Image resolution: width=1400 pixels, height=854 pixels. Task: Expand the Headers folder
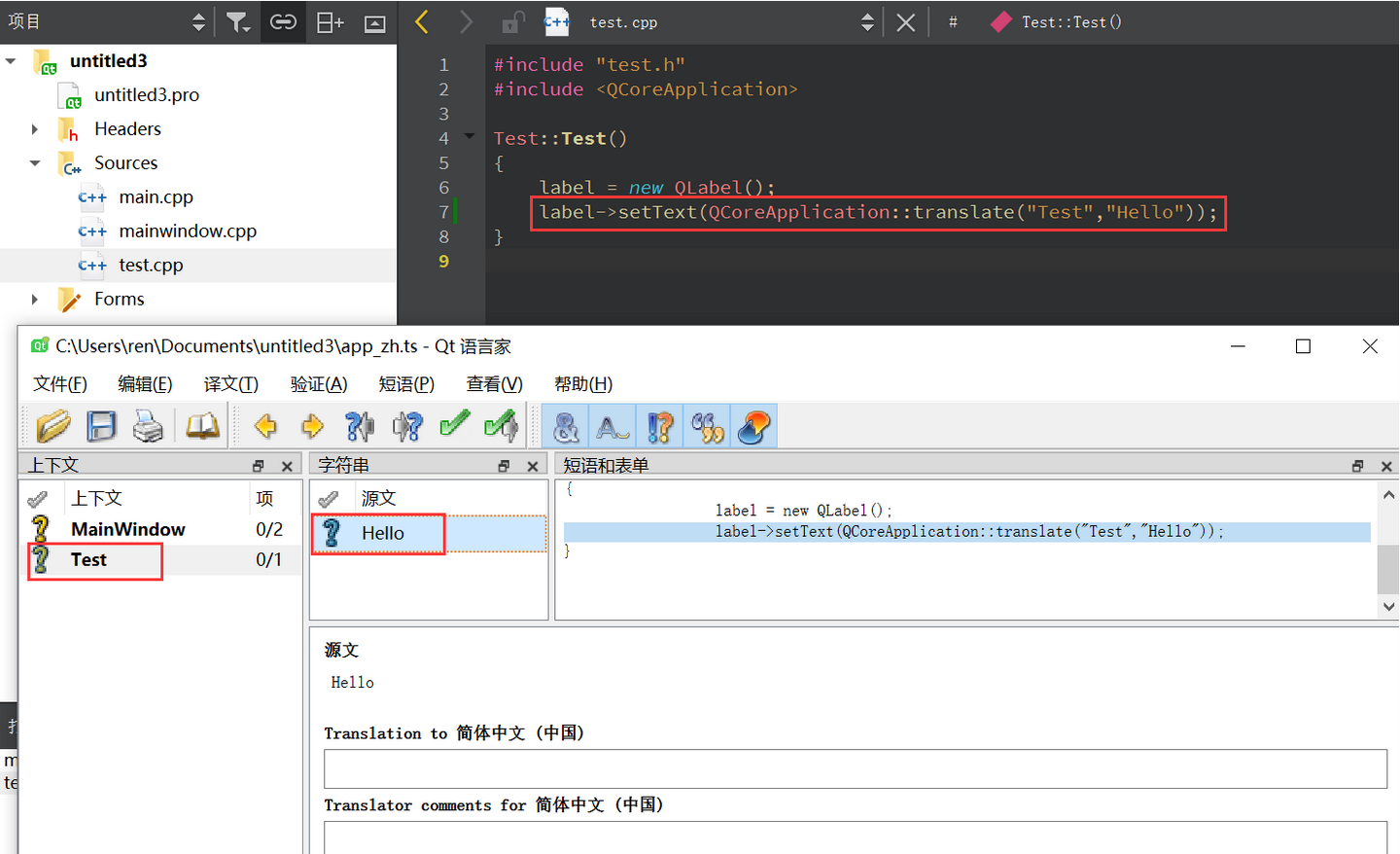coord(35,128)
